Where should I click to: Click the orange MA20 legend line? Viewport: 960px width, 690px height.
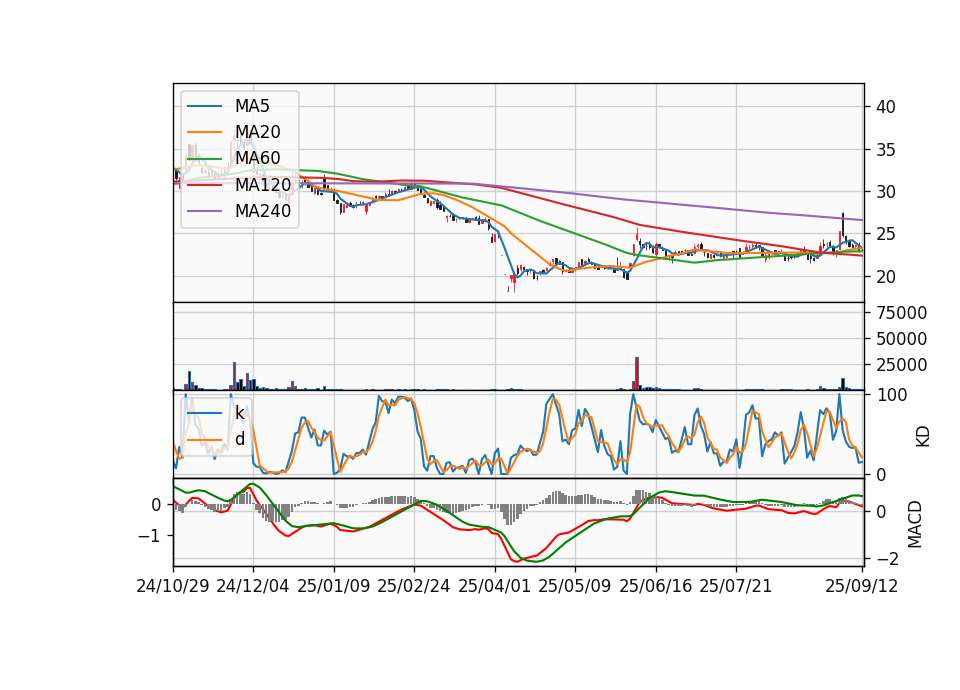(x=204, y=132)
